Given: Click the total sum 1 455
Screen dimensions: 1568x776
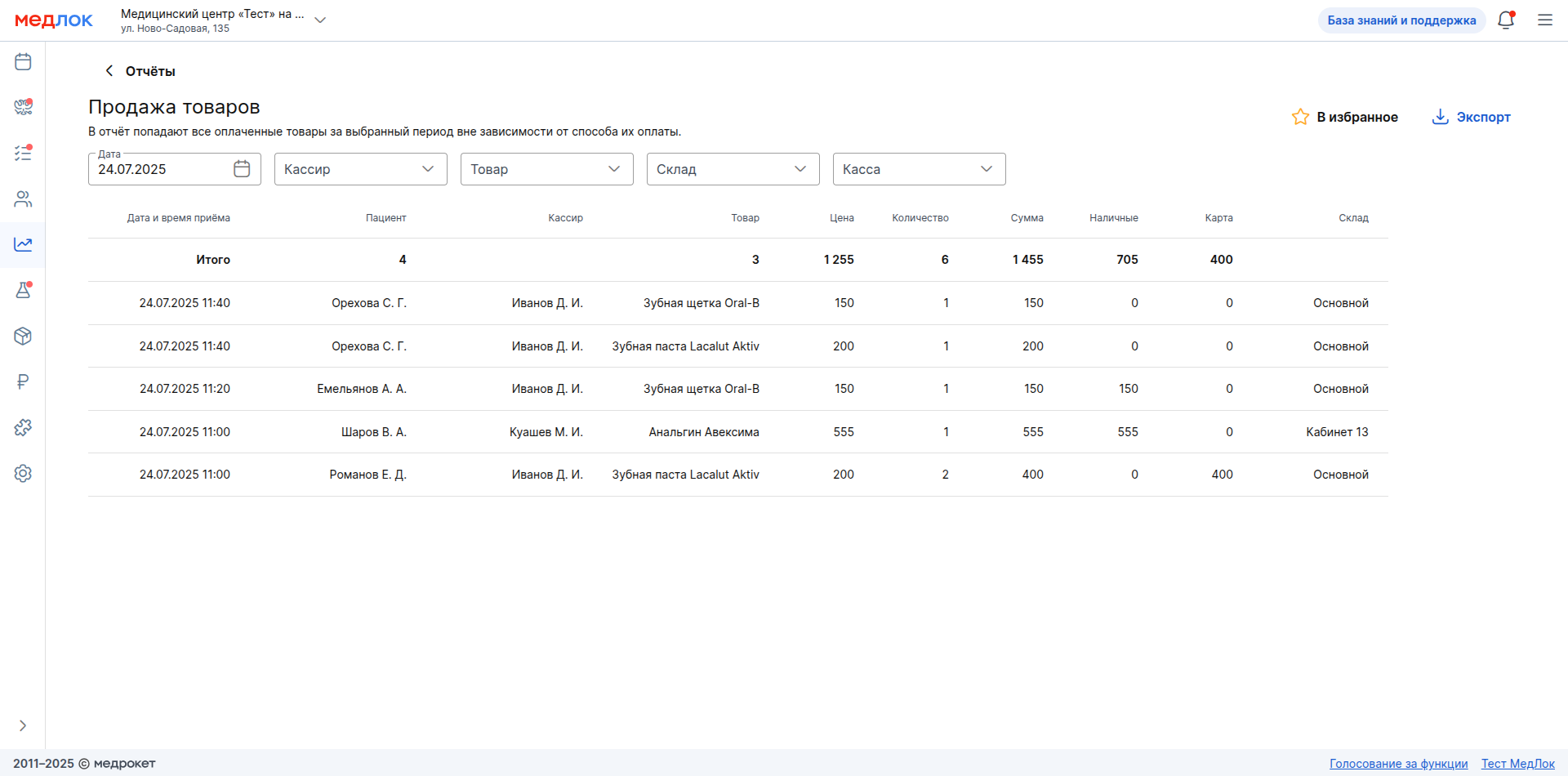Looking at the screenshot, I should 1028,260.
